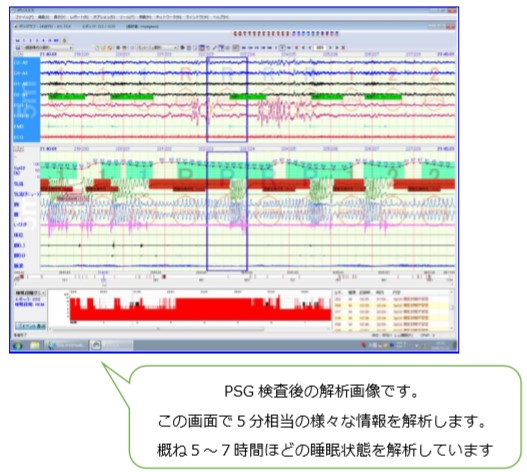The image size is (527, 472).
Task: Open the montage selection combo box beside save icon
Action: click(48, 48)
